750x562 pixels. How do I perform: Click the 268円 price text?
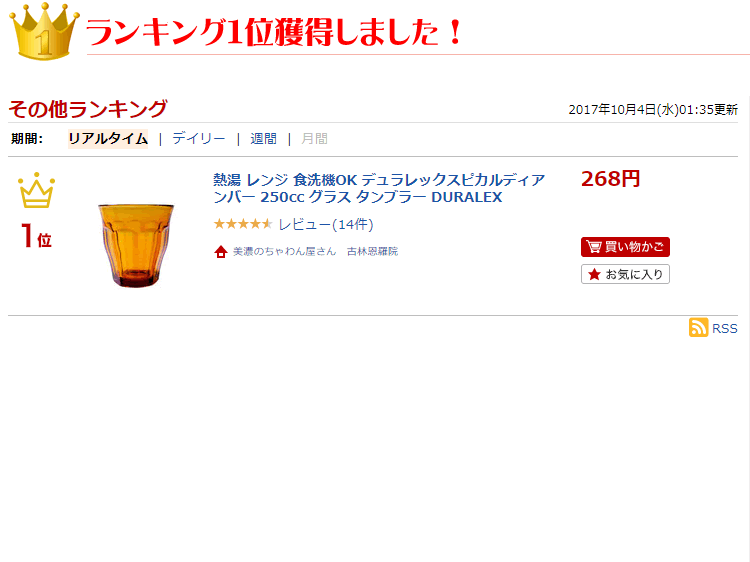pos(610,179)
